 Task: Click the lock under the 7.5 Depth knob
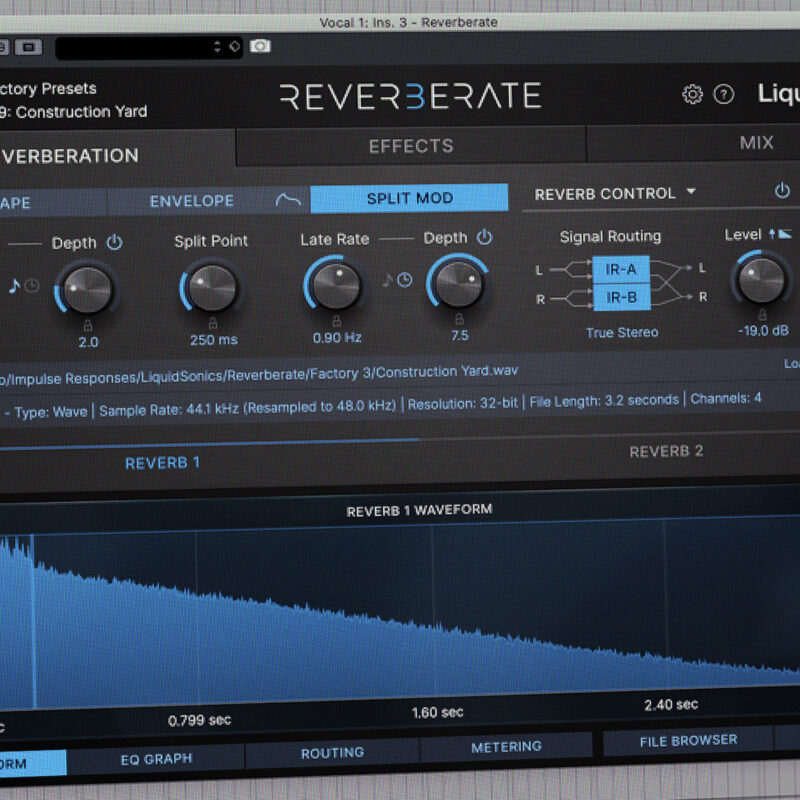pos(459,319)
